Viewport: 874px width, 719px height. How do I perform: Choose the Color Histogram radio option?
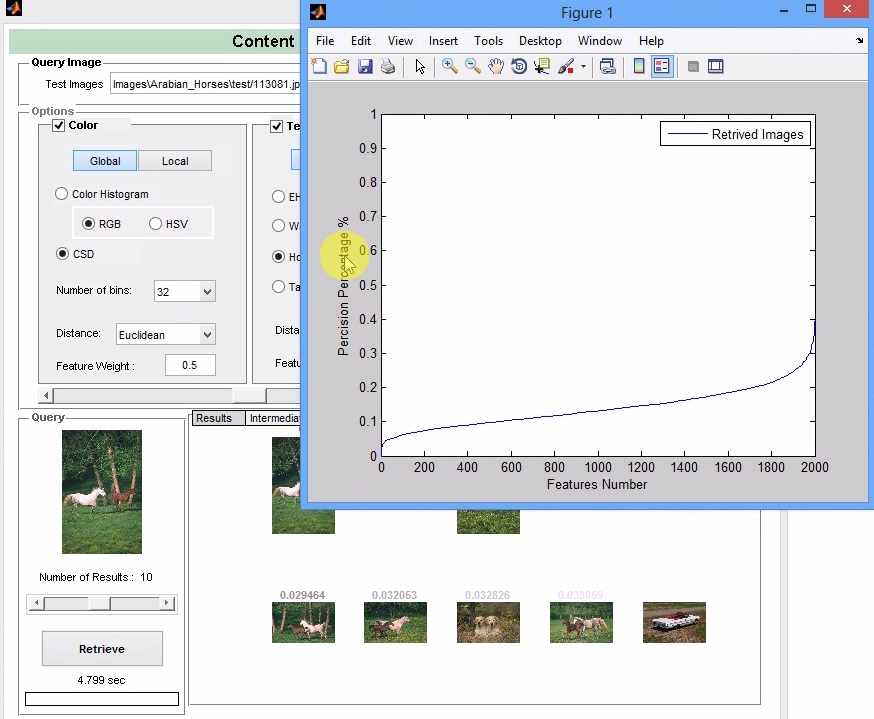pyautogui.click(x=61, y=193)
